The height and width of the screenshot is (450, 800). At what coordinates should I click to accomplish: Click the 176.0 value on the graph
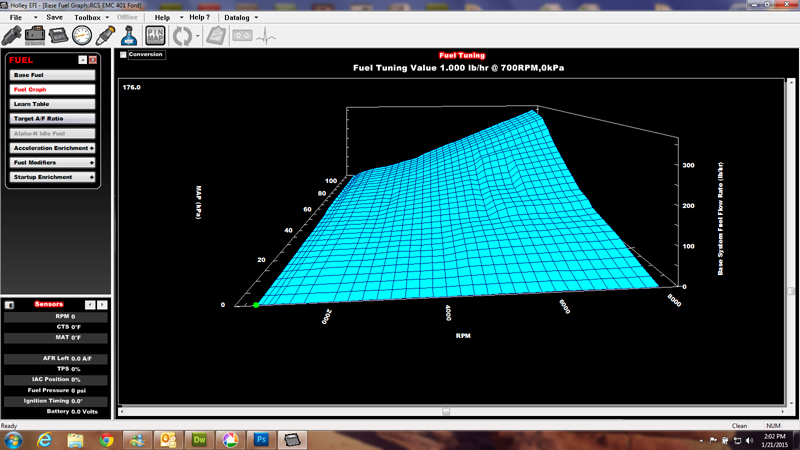pyautogui.click(x=131, y=88)
